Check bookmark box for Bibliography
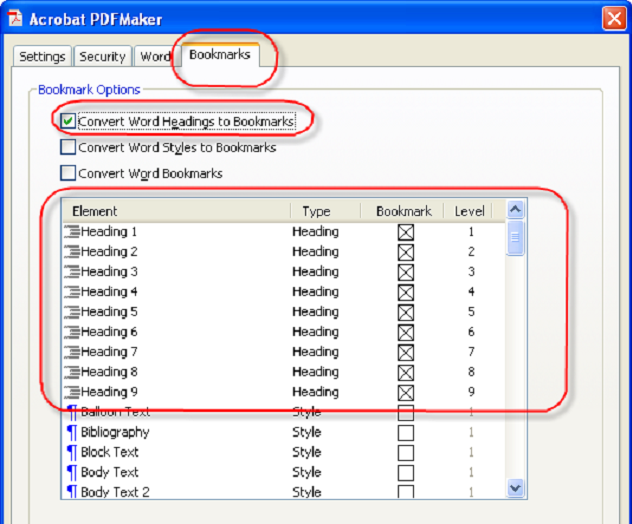The image size is (632, 524). pos(405,433)
